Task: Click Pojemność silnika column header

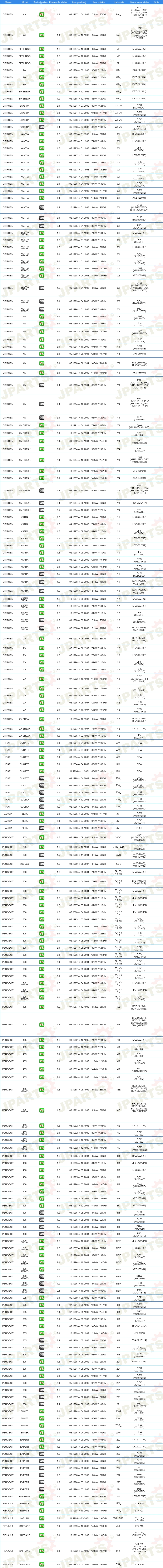Action: click(58, 3)
